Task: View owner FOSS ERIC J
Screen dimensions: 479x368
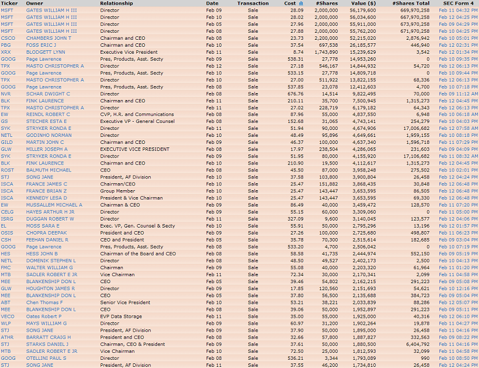Action: [x=41, y=45]
